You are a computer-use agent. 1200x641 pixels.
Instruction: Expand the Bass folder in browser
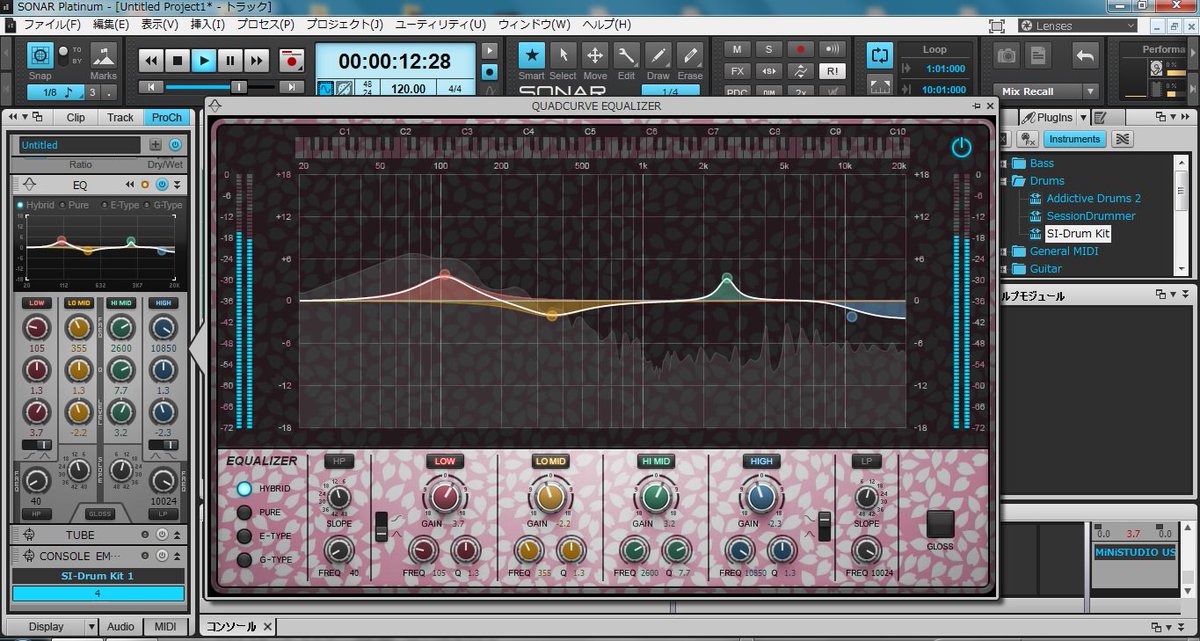1005,163
